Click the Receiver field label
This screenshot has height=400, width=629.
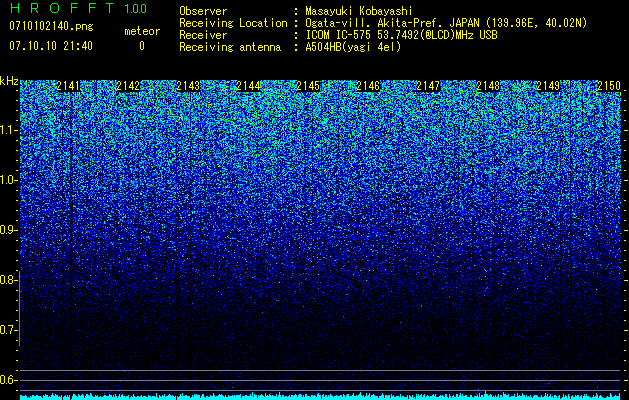point(203,35)
